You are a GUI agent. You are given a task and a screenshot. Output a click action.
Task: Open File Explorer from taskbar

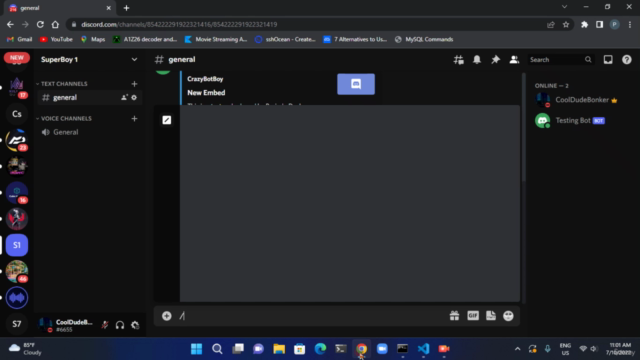279,349
